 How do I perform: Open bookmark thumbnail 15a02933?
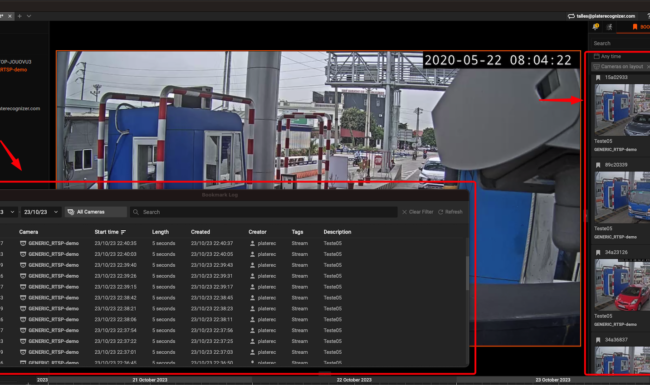622,110
